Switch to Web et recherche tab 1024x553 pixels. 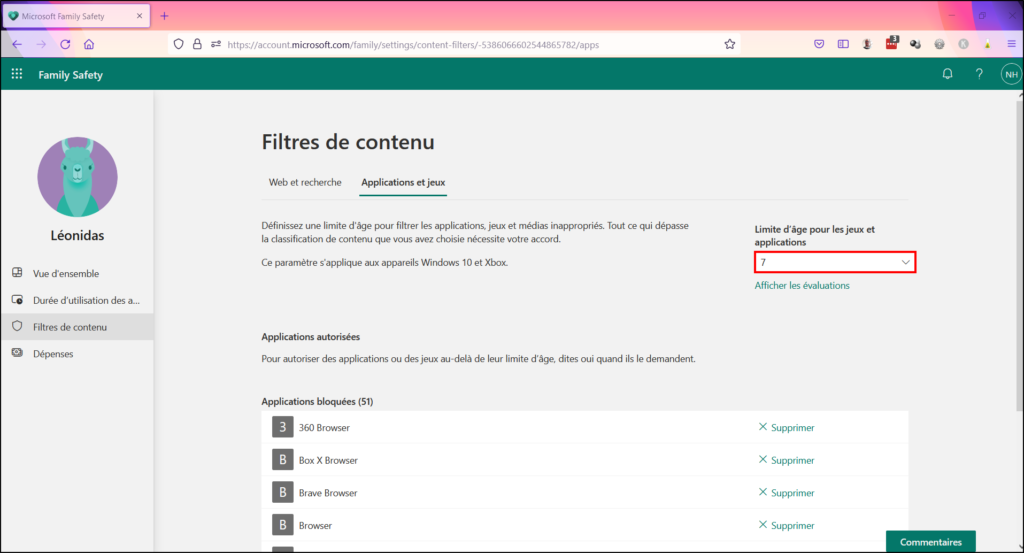pos(305,182)
